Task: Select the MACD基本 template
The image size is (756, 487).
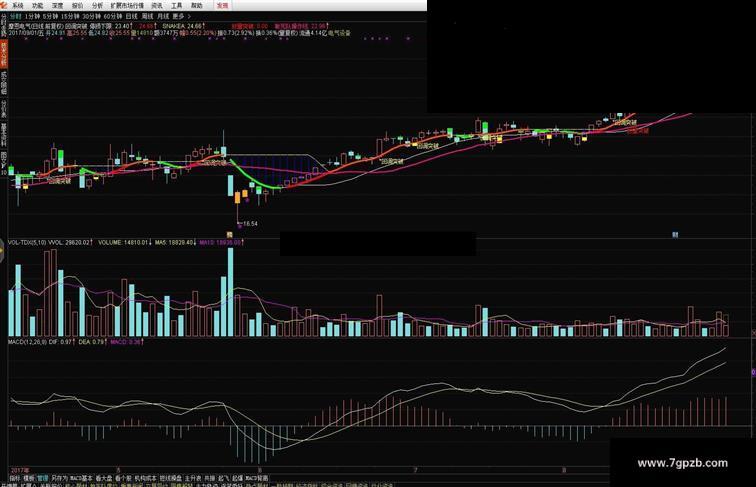Action: (x=81, y=478)
